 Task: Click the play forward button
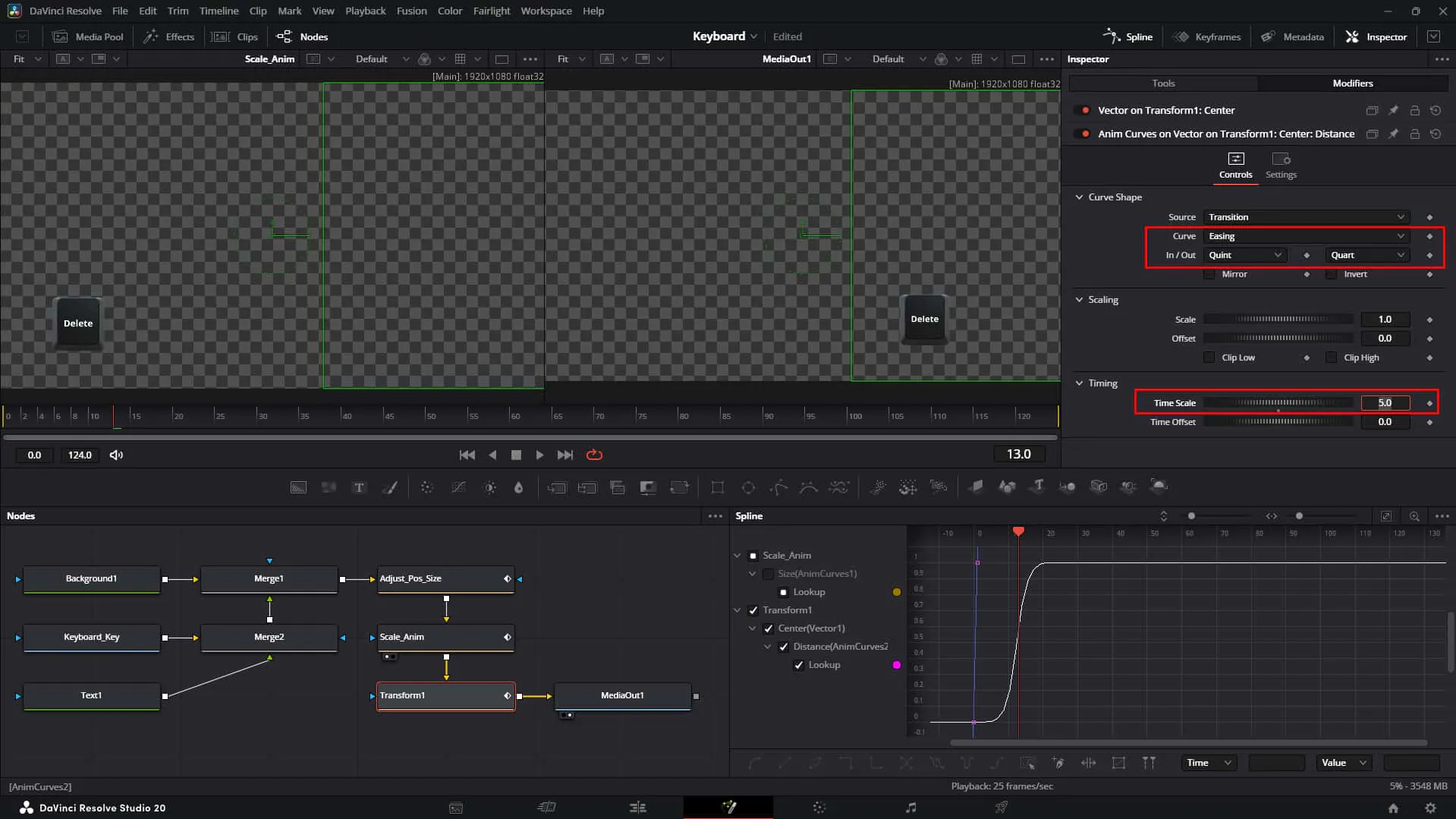(539, 455)
